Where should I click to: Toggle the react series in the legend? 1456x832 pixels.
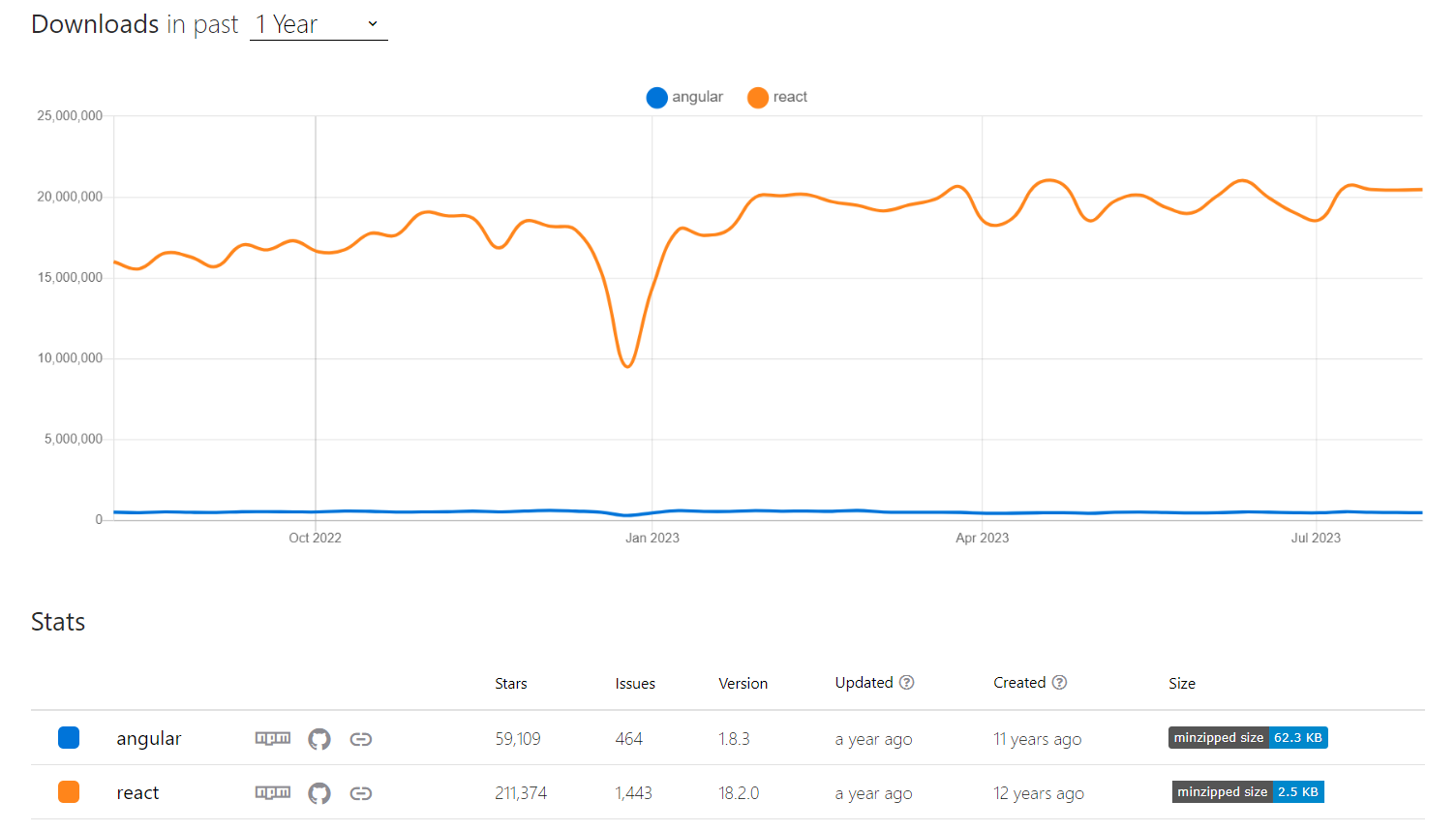[777, 97]
